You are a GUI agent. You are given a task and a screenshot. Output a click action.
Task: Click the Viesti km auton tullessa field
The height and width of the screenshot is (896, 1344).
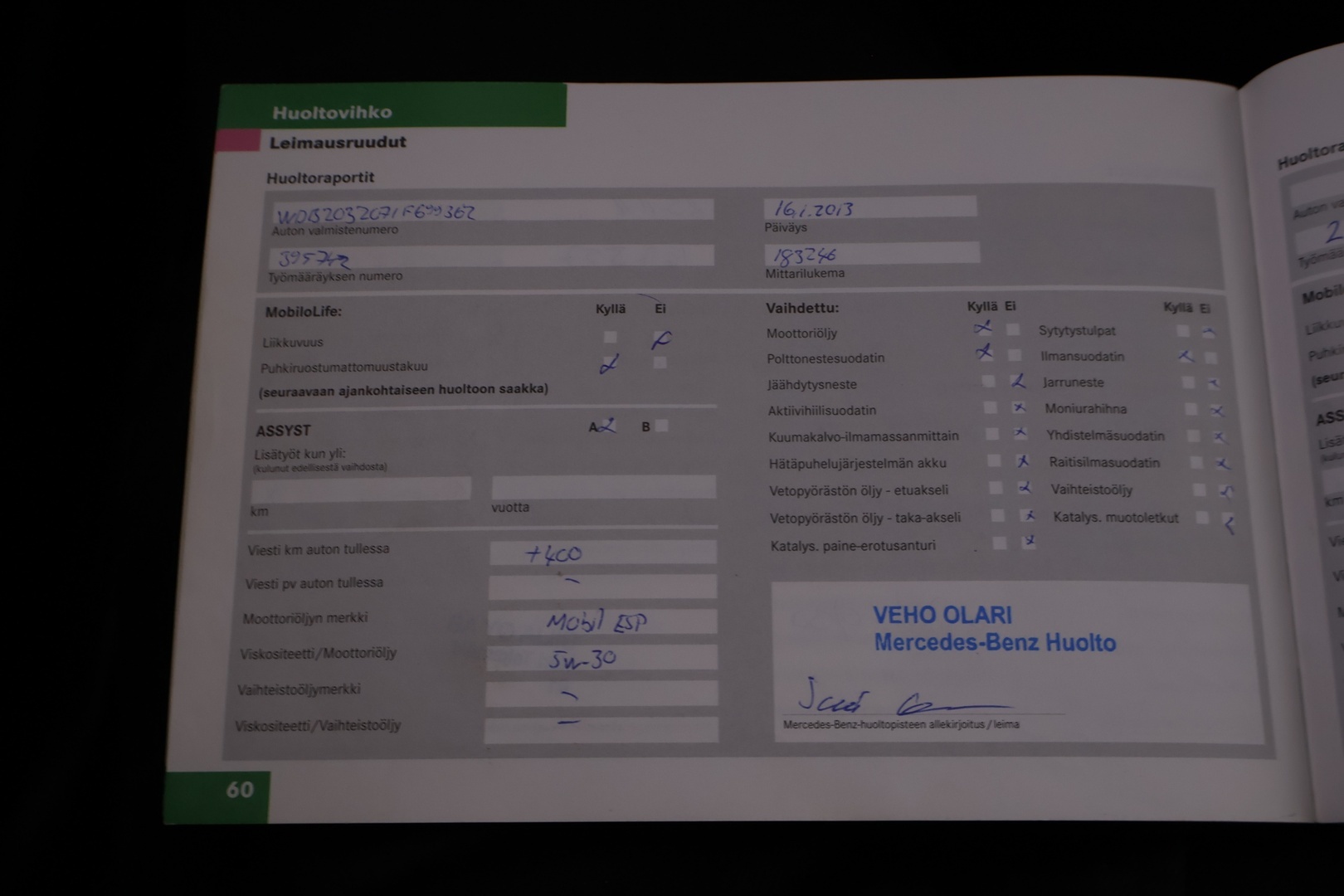pyautogui.click(x=602, y=553)
